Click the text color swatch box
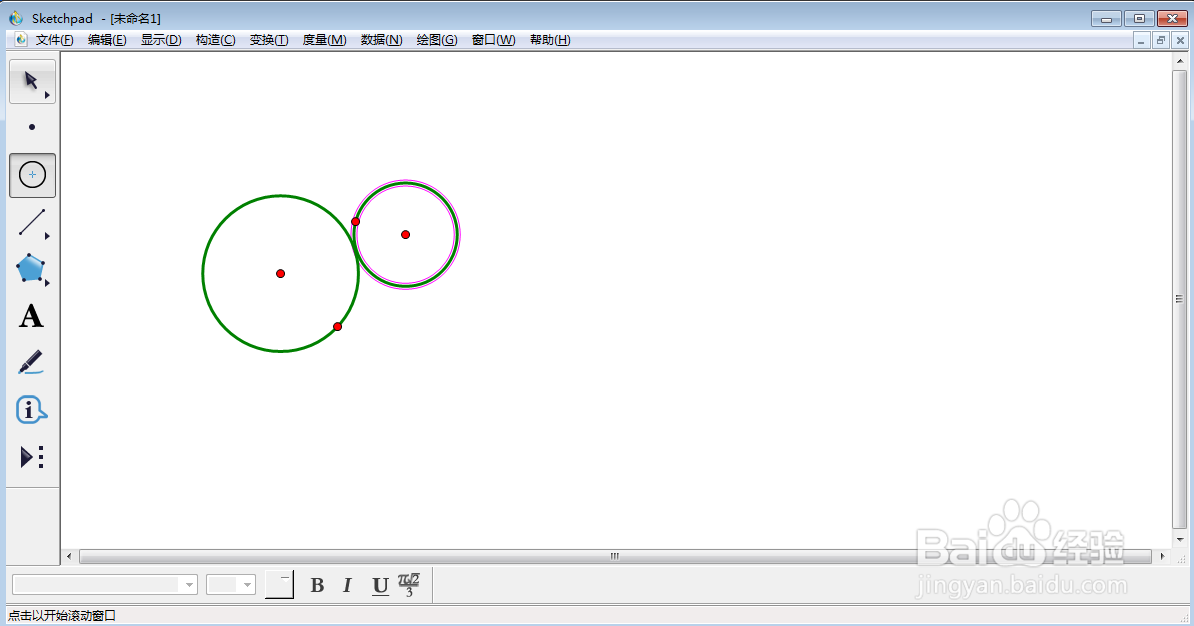 pyautogui.click(x=279, y=584)
